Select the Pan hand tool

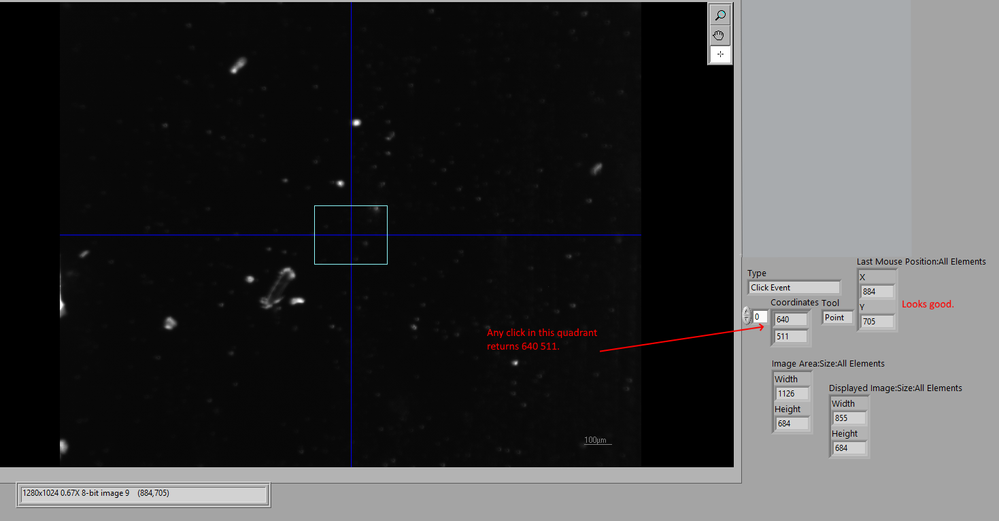[x=720, y=35]
